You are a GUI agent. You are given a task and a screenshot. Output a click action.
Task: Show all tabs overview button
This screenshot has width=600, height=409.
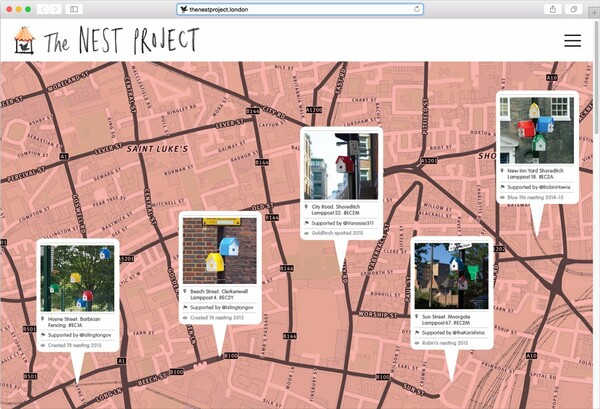point(574,9)
